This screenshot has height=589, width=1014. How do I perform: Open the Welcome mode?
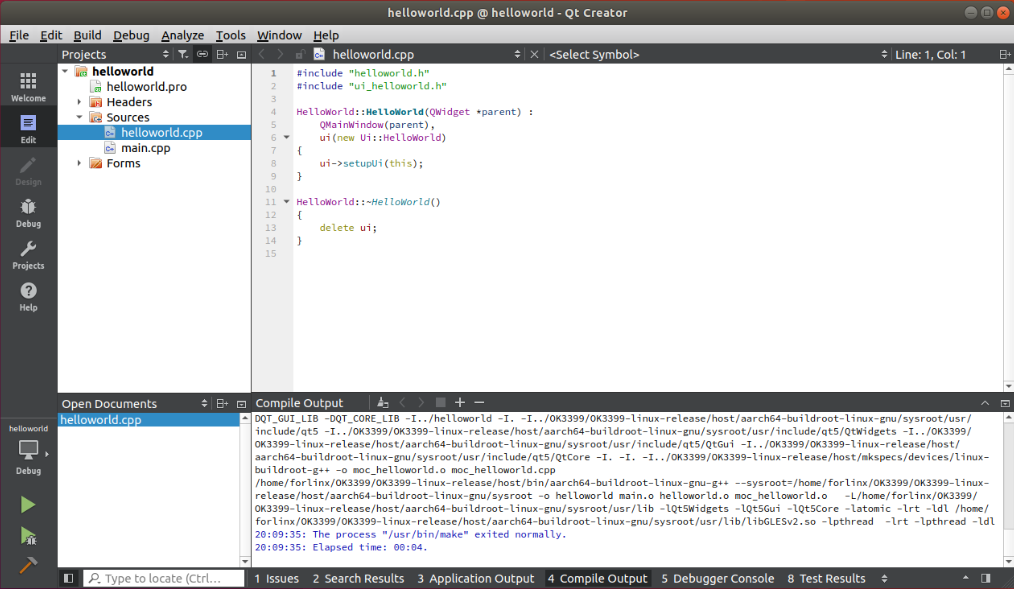(x=28, y=87)
